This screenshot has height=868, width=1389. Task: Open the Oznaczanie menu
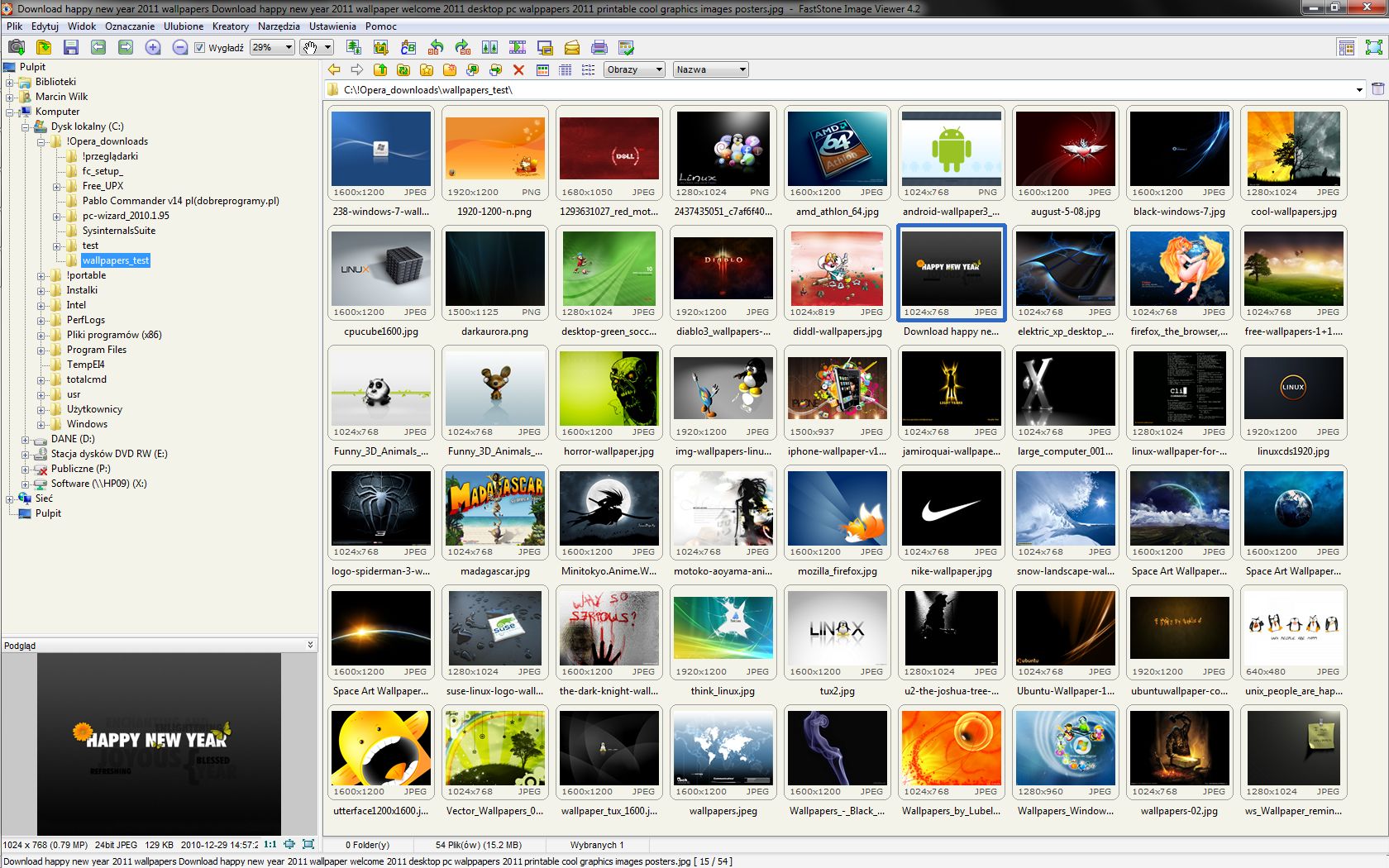130,26
